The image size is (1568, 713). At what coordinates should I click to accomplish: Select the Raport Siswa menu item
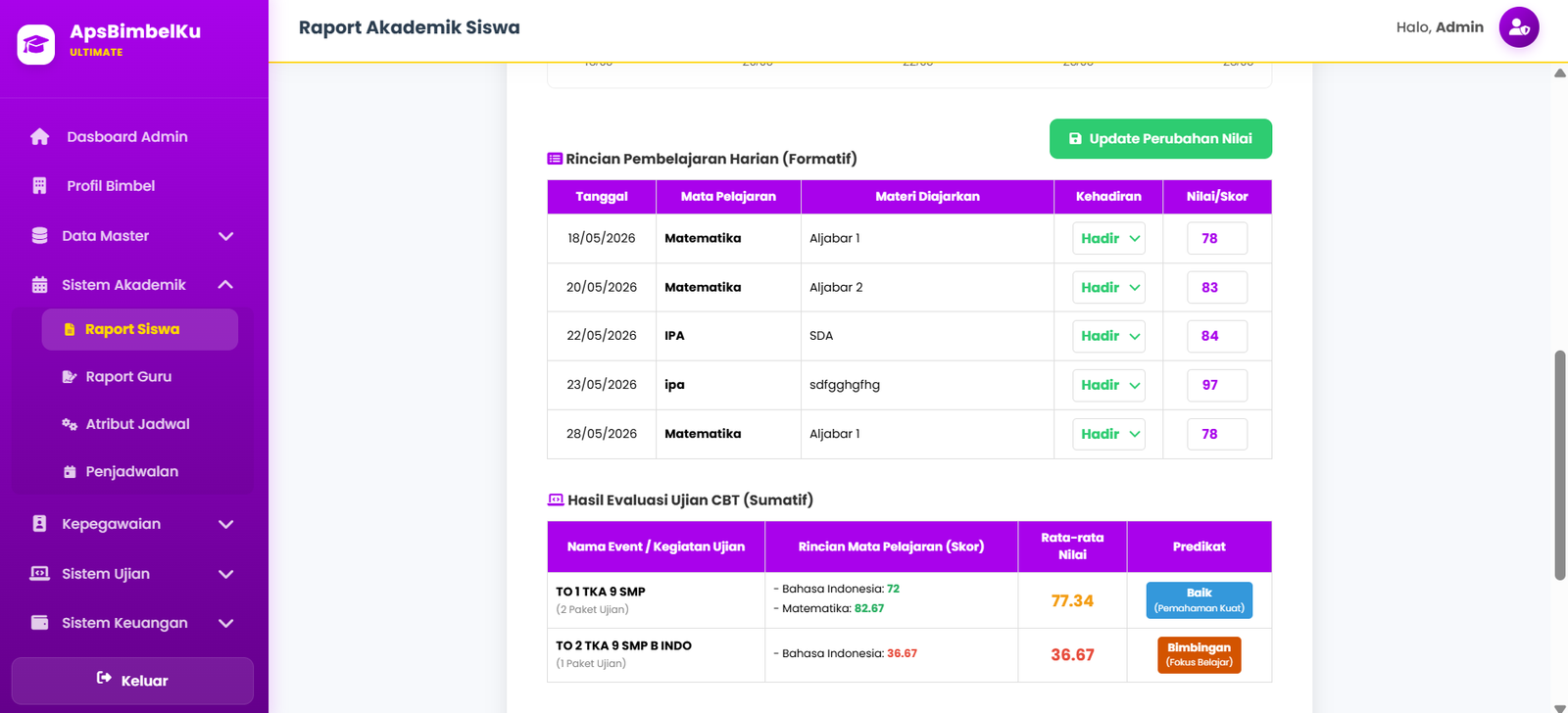coord(140,330)
